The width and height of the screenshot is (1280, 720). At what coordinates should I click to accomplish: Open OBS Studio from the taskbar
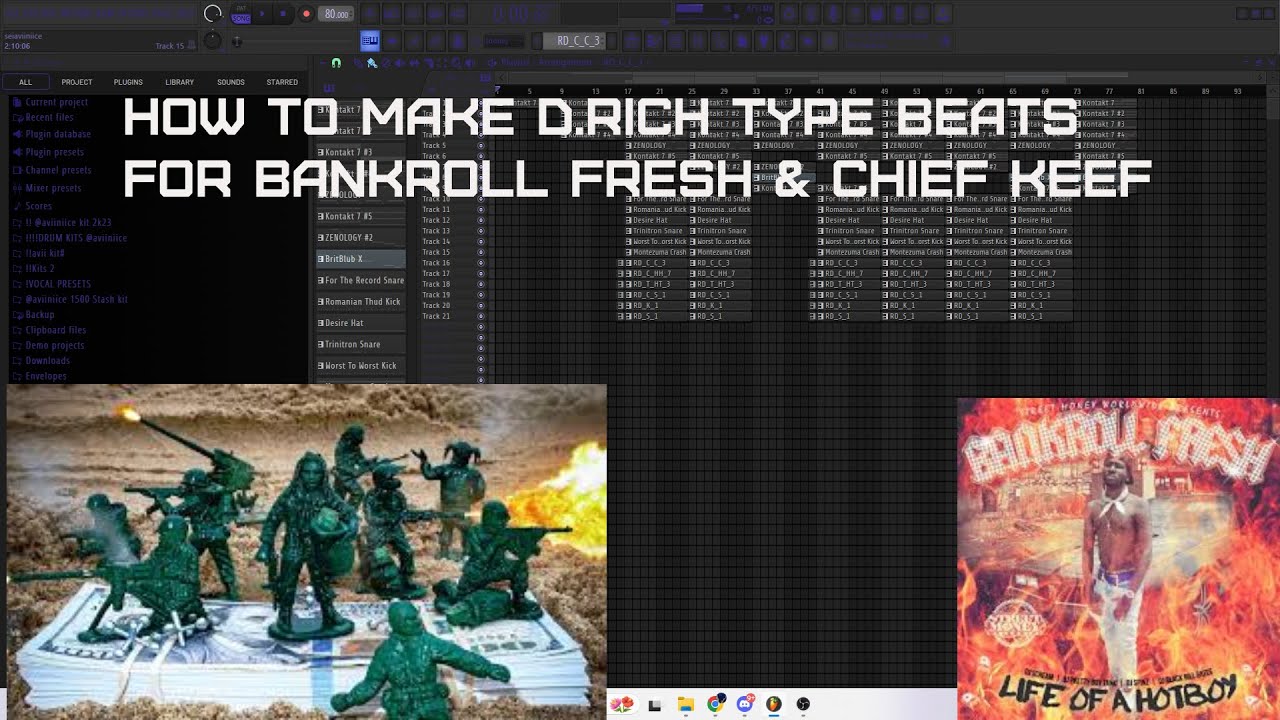(x=803, y=705)
